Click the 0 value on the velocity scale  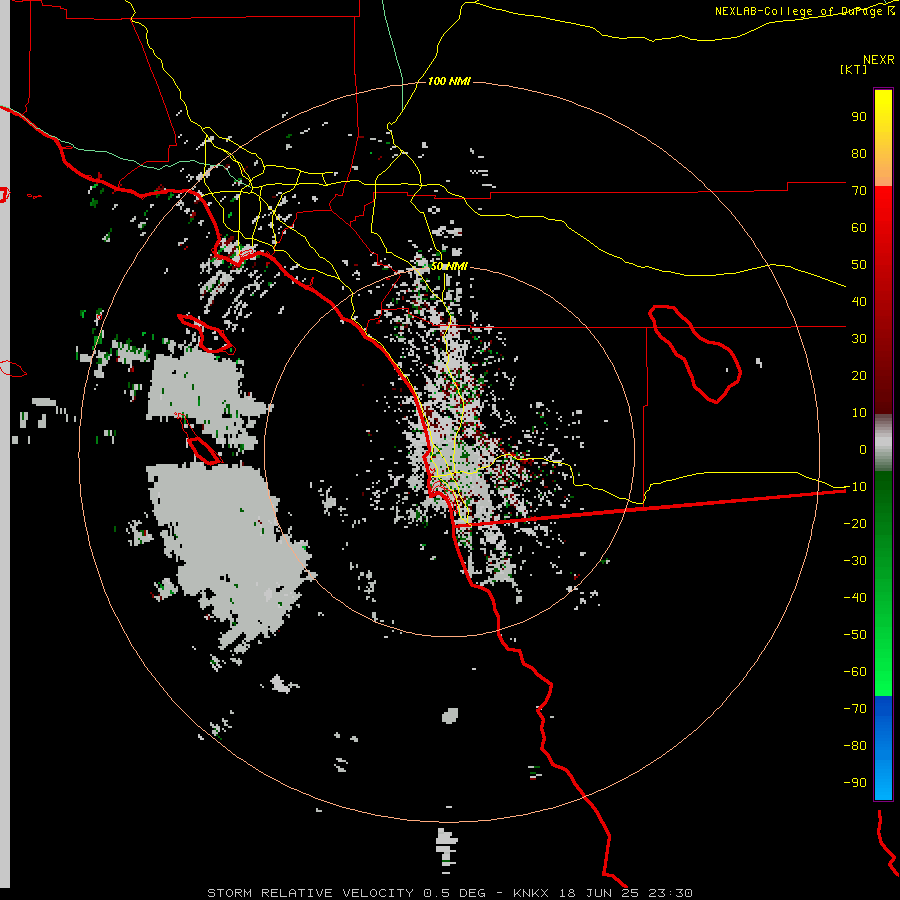863,450
